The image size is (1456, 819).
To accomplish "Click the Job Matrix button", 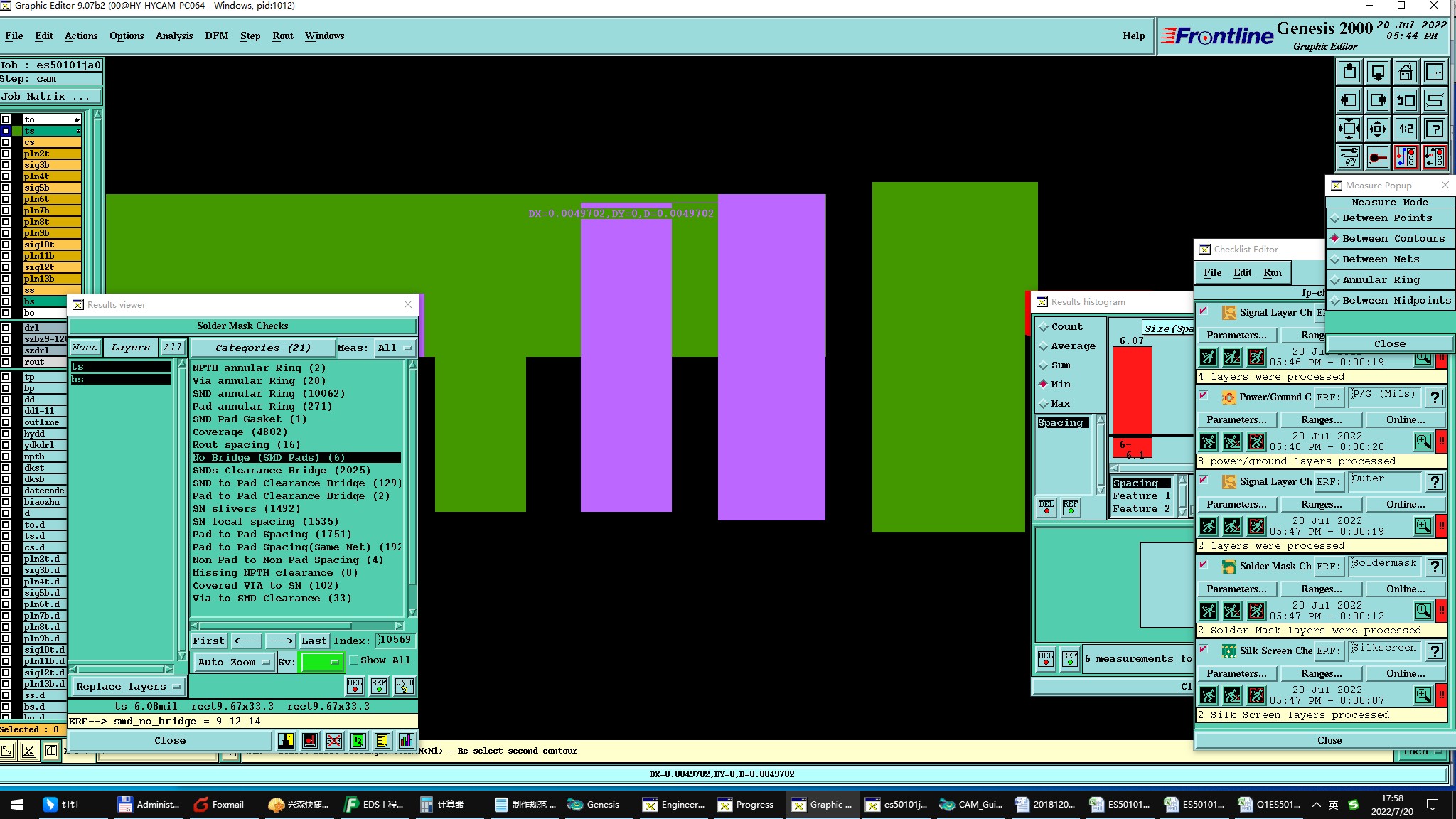I will (50, 97).
